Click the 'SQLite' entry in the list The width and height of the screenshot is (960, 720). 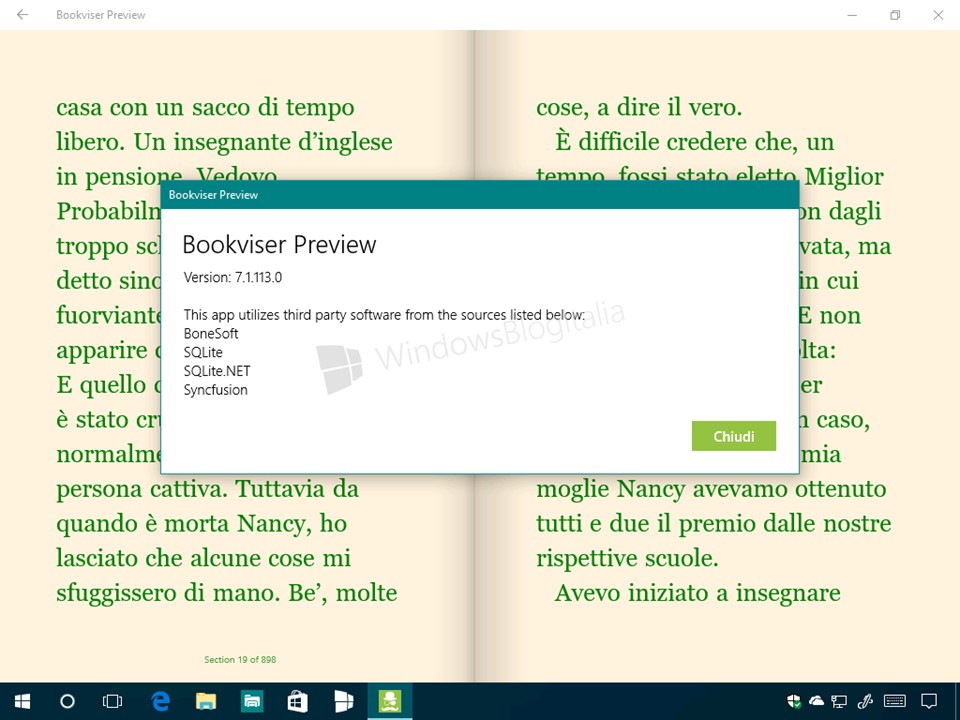tap(203, 353)
